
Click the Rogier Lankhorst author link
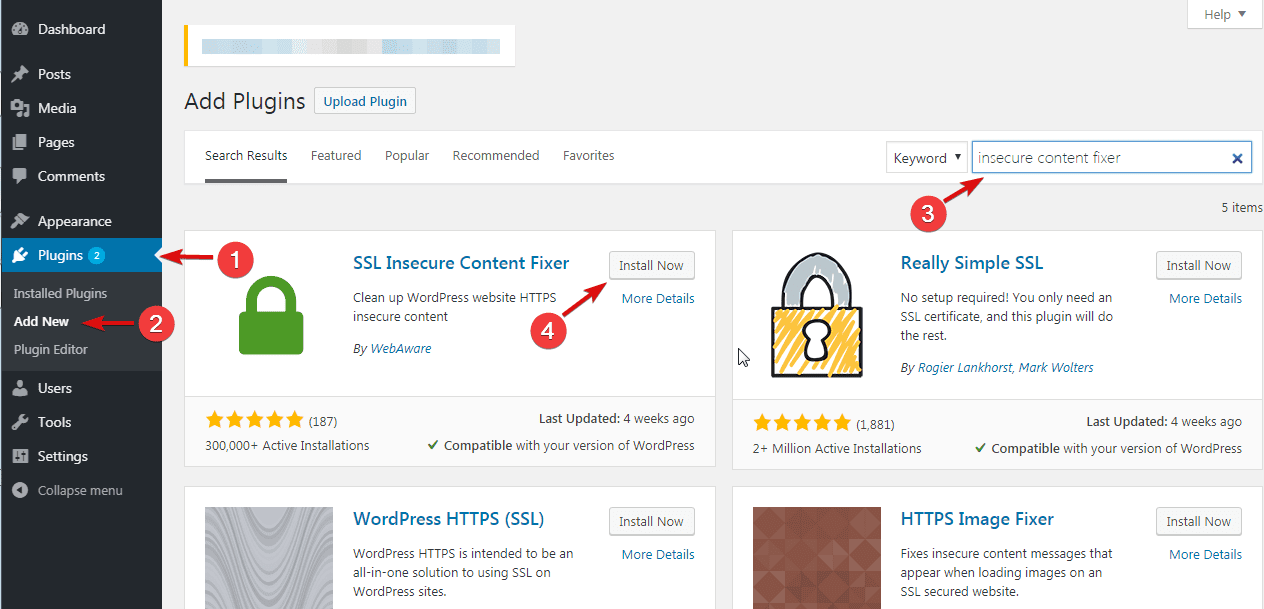coord(964,367)
